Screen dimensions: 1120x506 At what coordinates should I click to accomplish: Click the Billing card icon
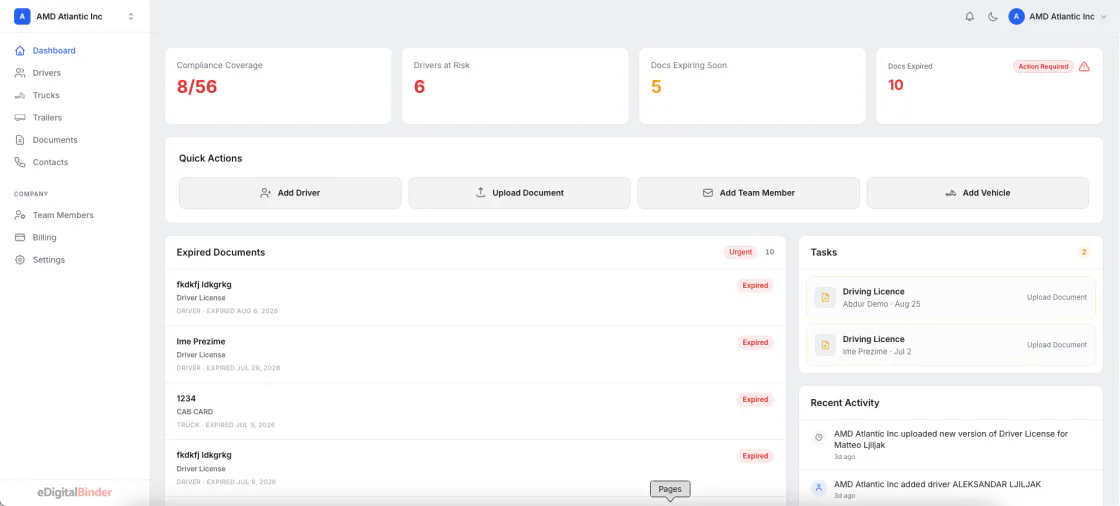(x=20, y=237)
